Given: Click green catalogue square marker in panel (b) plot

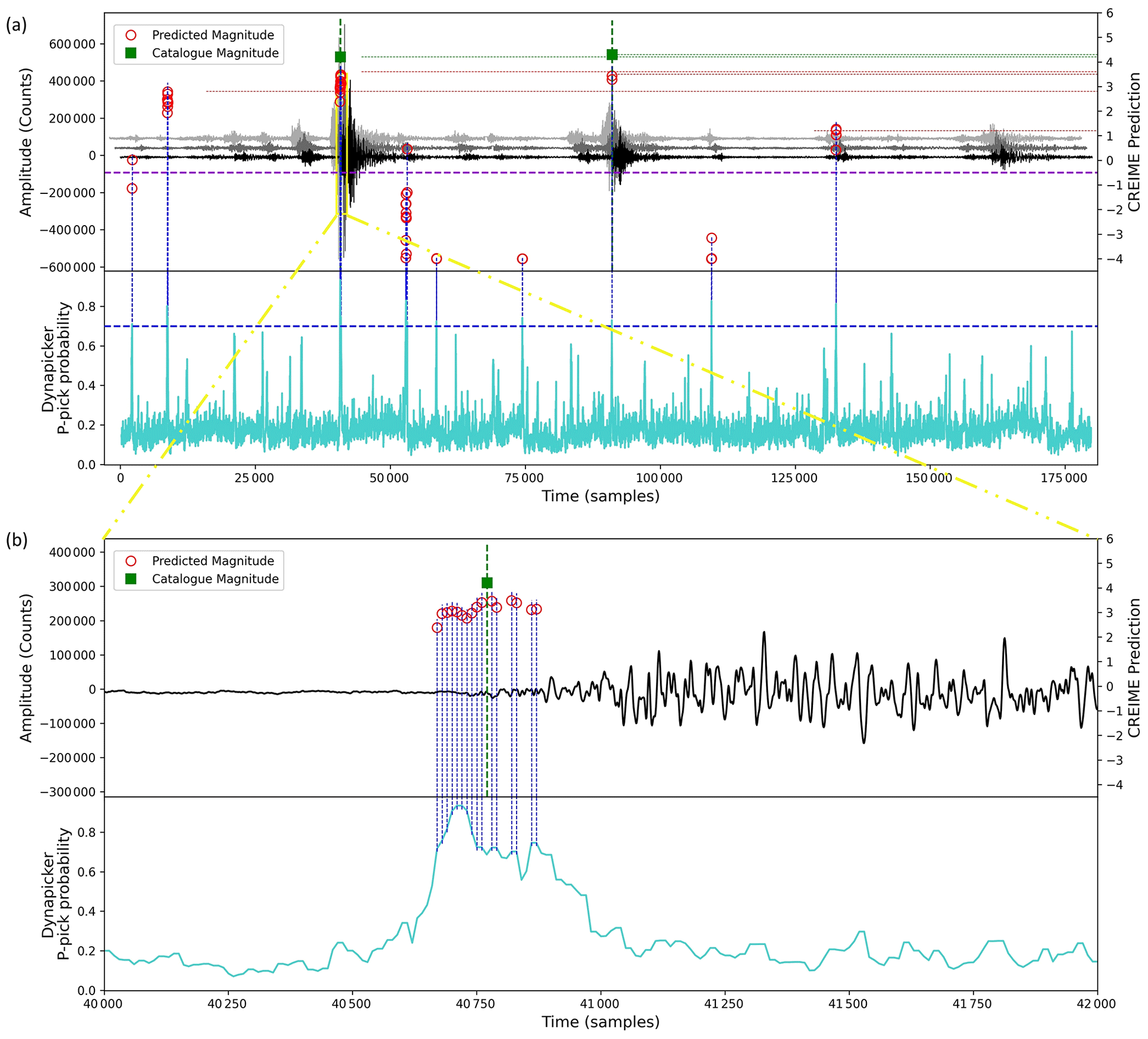Looking at the screenshot, I should pos(487,582).
